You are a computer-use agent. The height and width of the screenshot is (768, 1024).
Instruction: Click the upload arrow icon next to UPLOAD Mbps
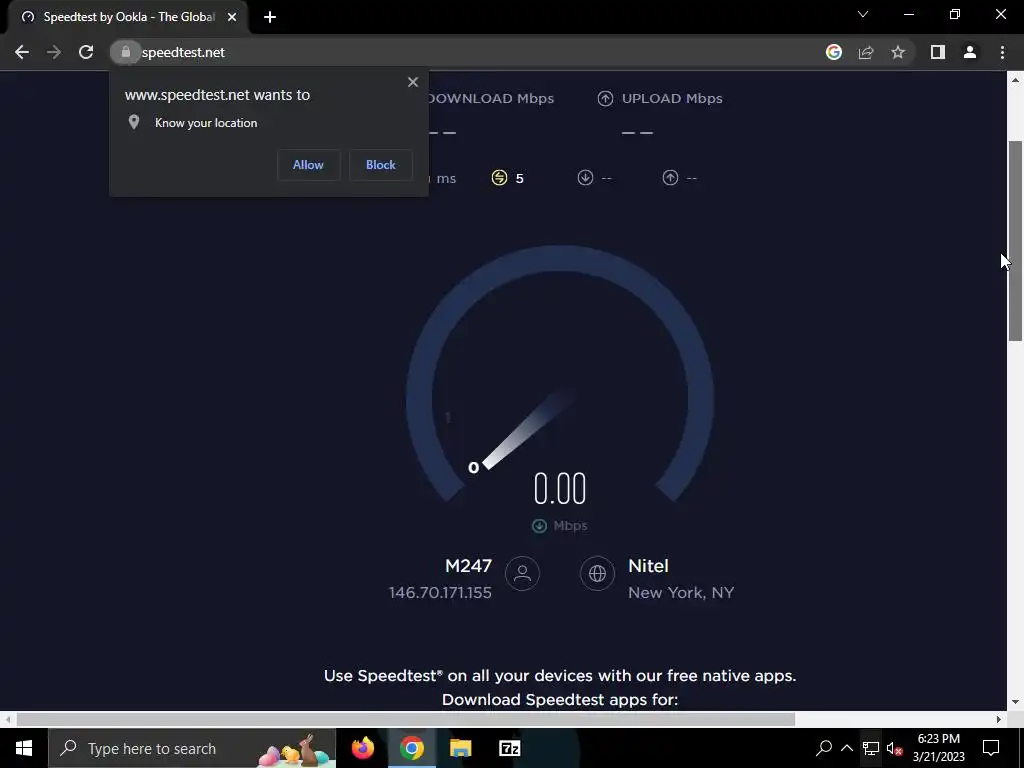605,99
